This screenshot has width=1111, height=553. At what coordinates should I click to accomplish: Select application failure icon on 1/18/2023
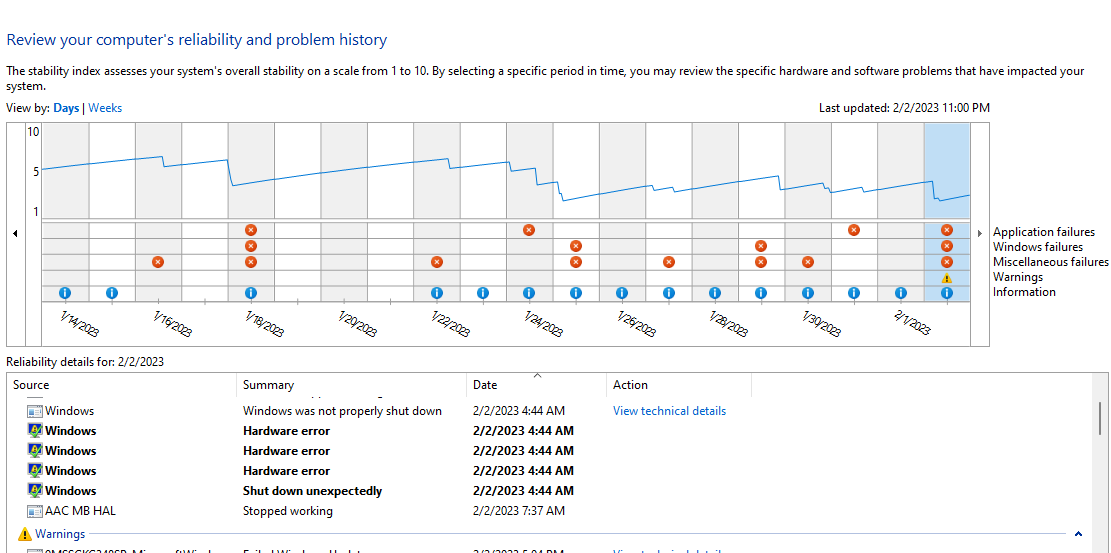click(x=251, y=230)
